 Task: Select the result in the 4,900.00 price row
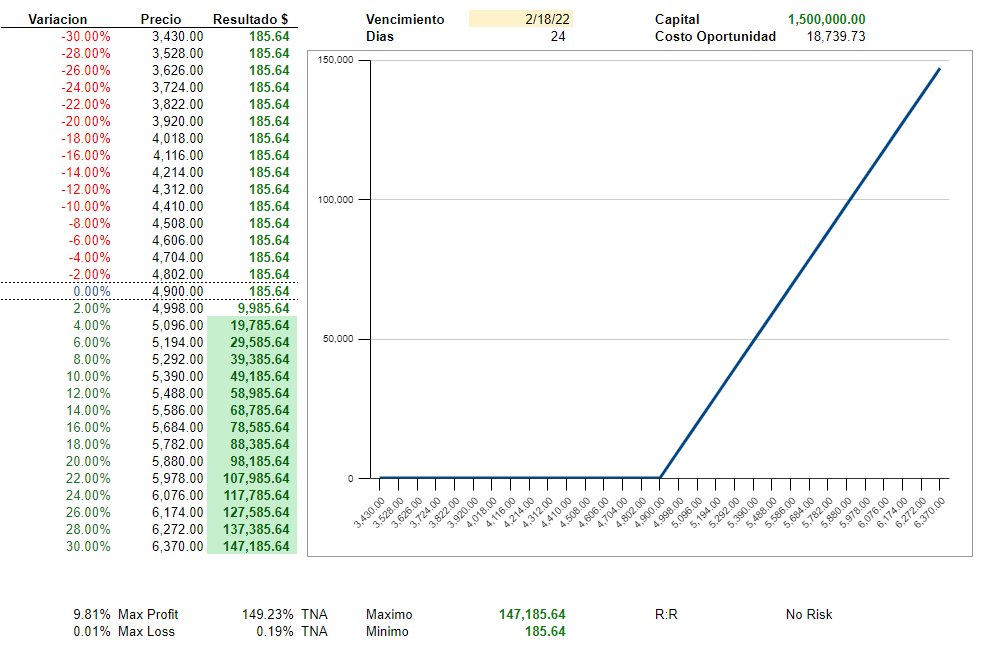[269, 291]
